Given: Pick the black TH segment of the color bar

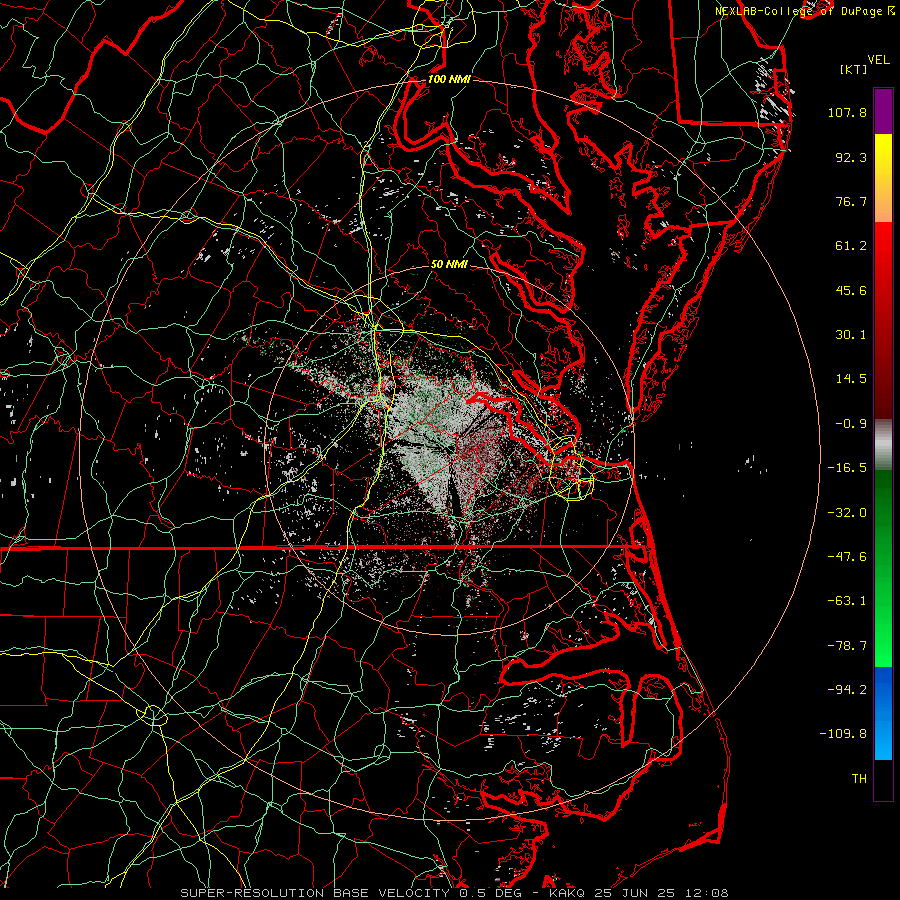Looking at the screenshot, I should 883,780.
